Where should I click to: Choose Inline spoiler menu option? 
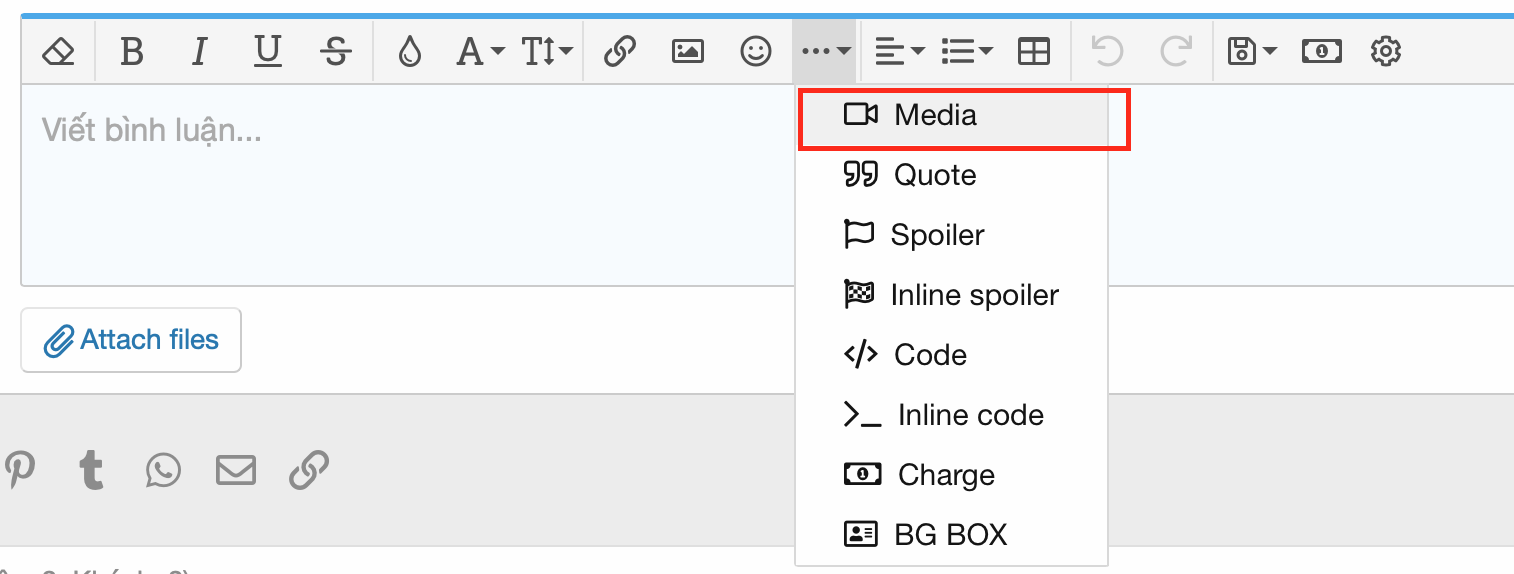click(x=973, y=295)
